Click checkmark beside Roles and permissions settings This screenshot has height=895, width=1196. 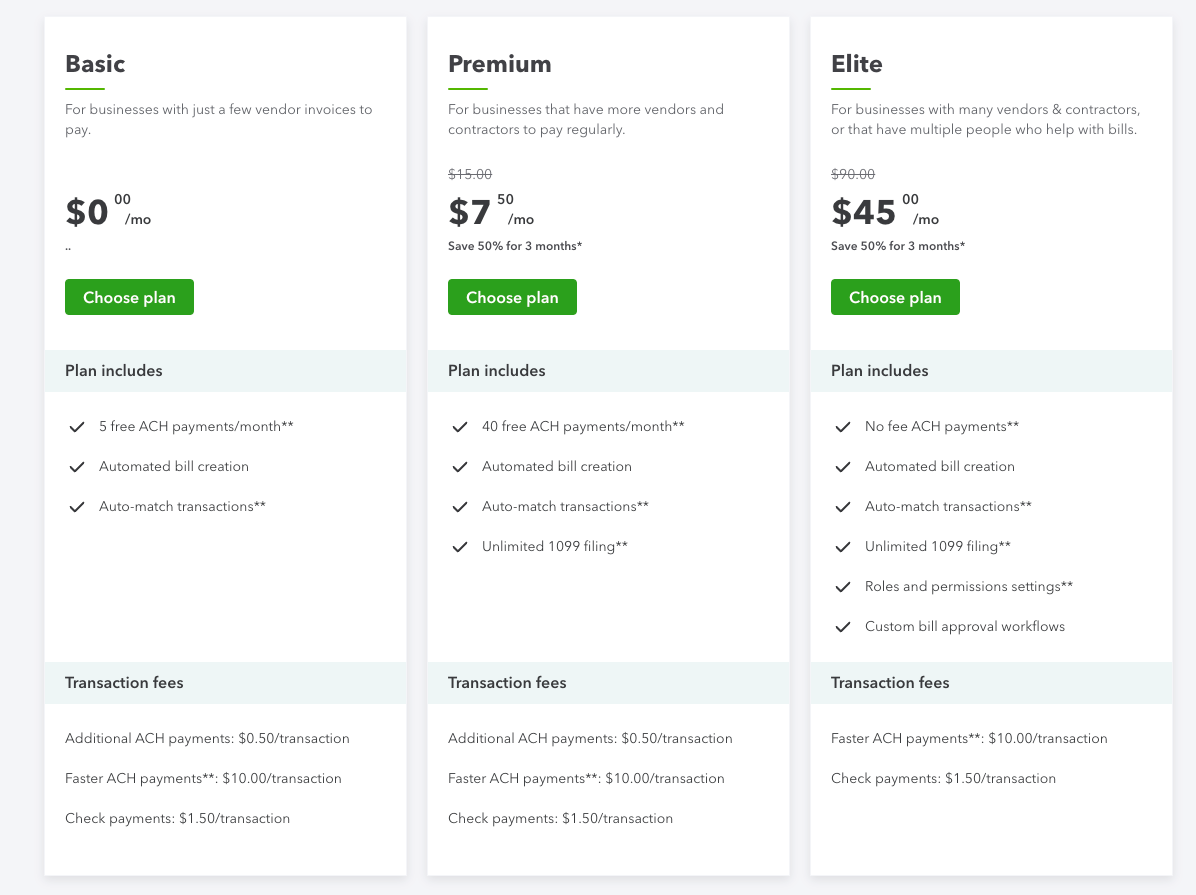click(x=843, y=587)
